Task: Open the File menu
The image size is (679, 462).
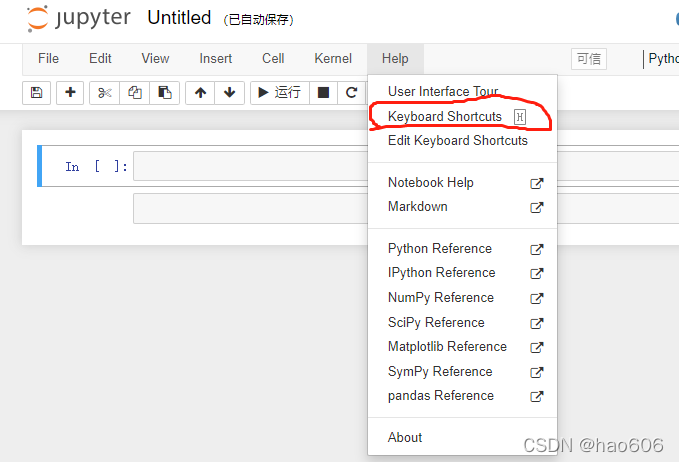Action: 48,58
